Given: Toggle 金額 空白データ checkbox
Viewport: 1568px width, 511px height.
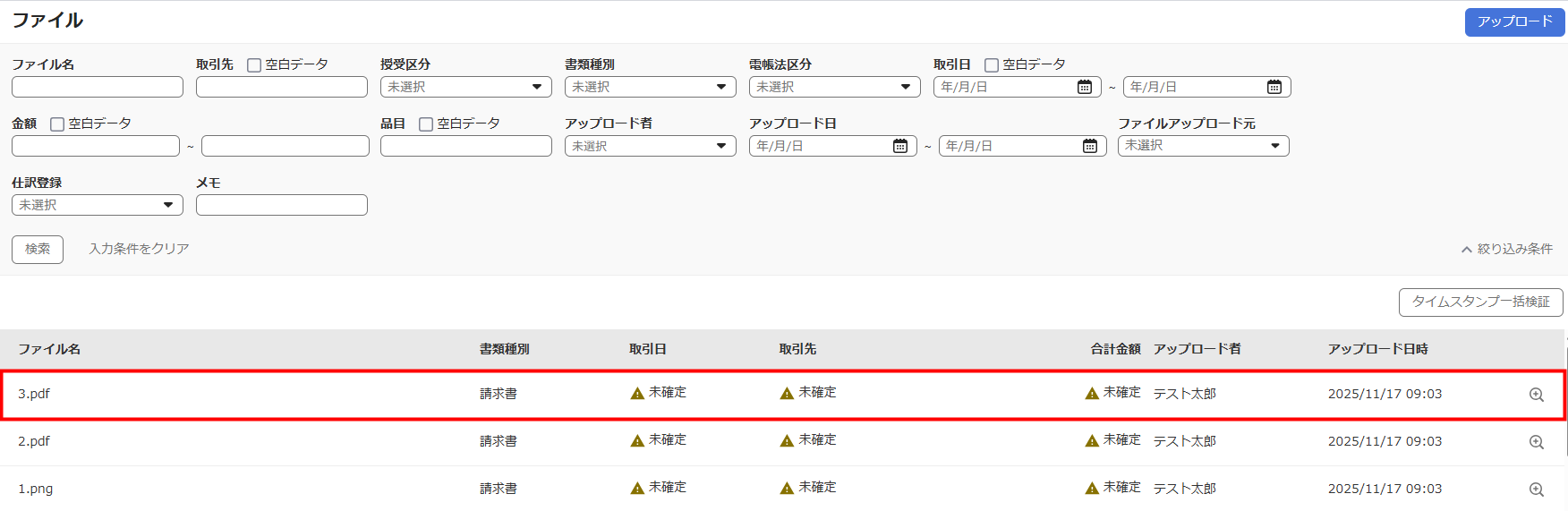Looking at the screenshot, I should (57, 124).
